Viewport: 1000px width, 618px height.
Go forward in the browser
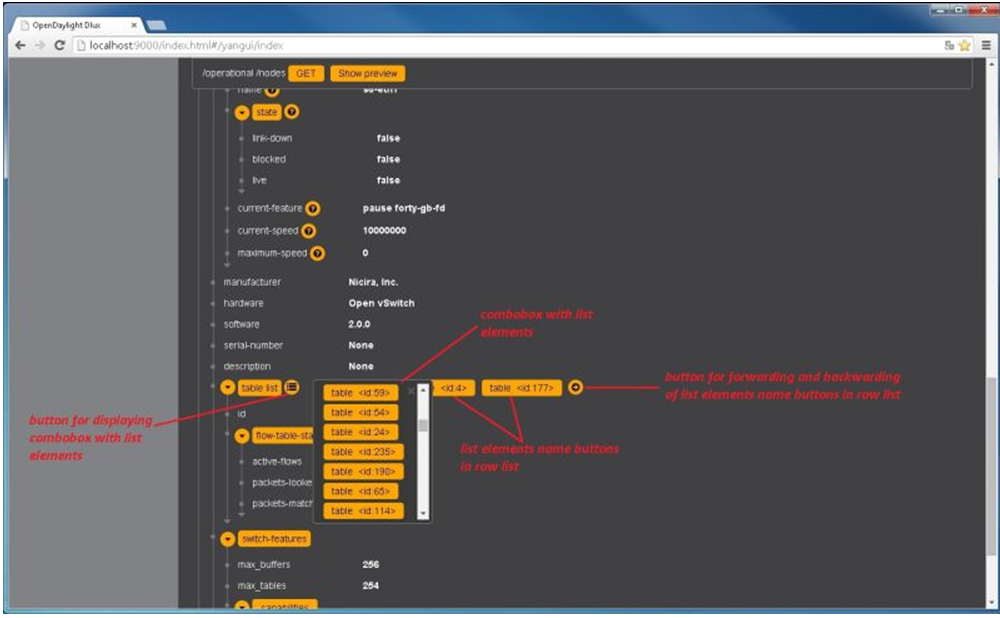[x=40, y=45]
